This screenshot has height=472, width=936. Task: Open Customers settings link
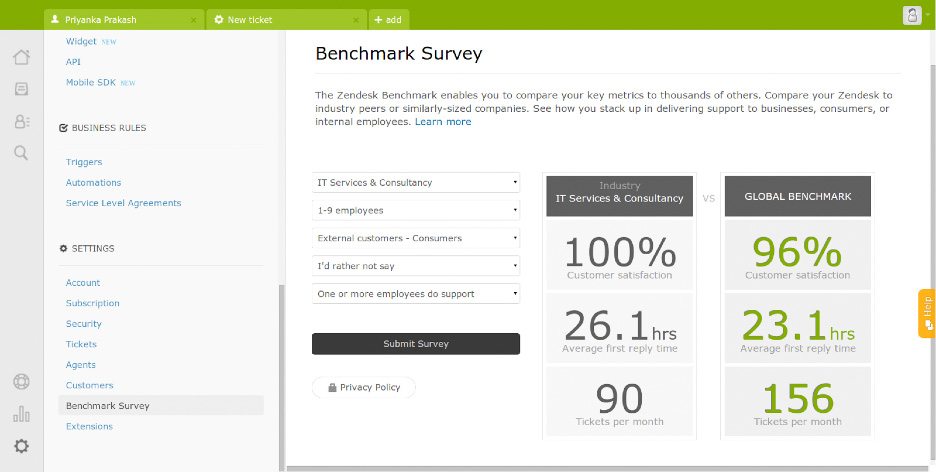[89, 385]
